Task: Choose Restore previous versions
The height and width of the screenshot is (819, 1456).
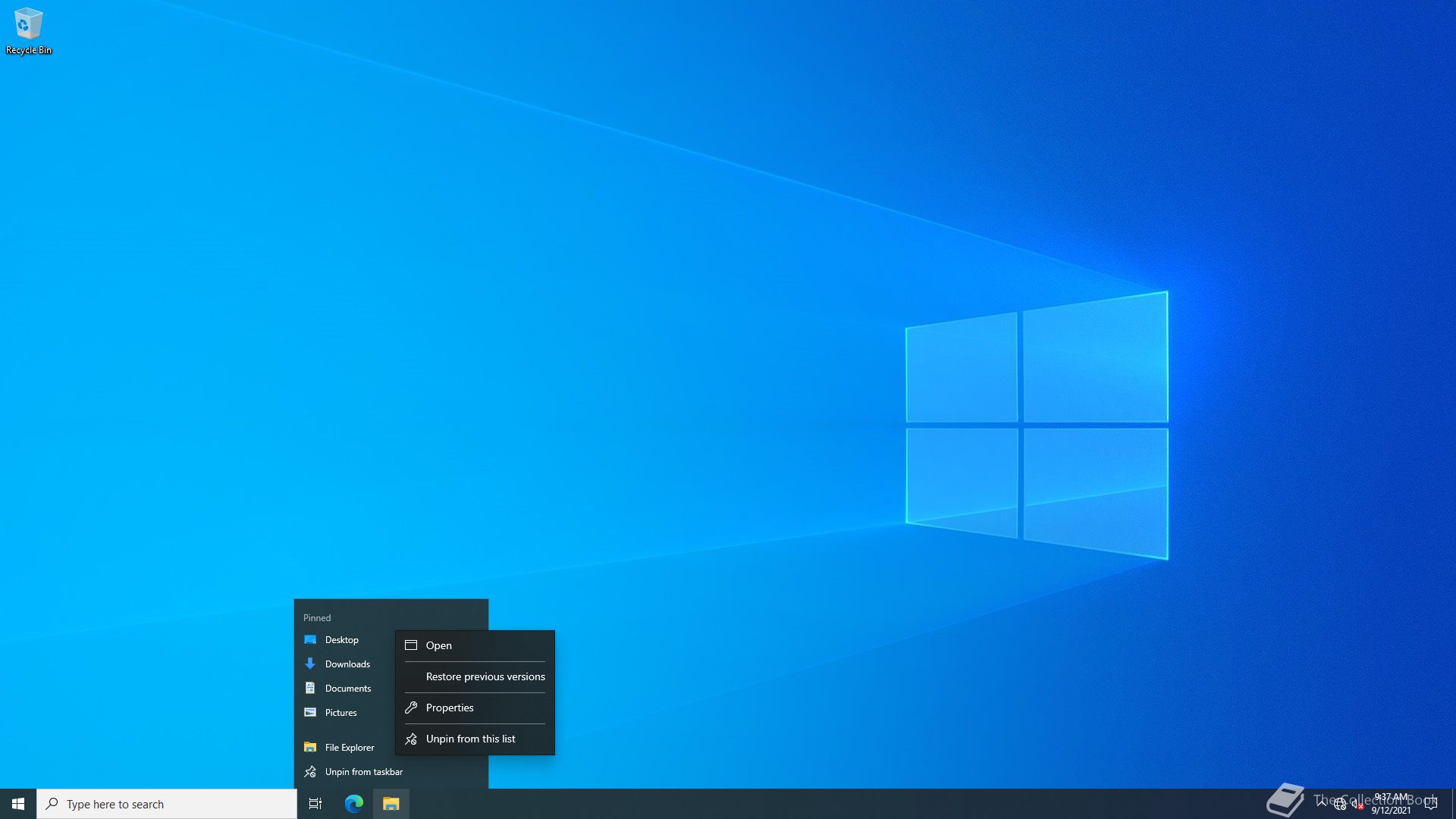Action: pos(475,676)
